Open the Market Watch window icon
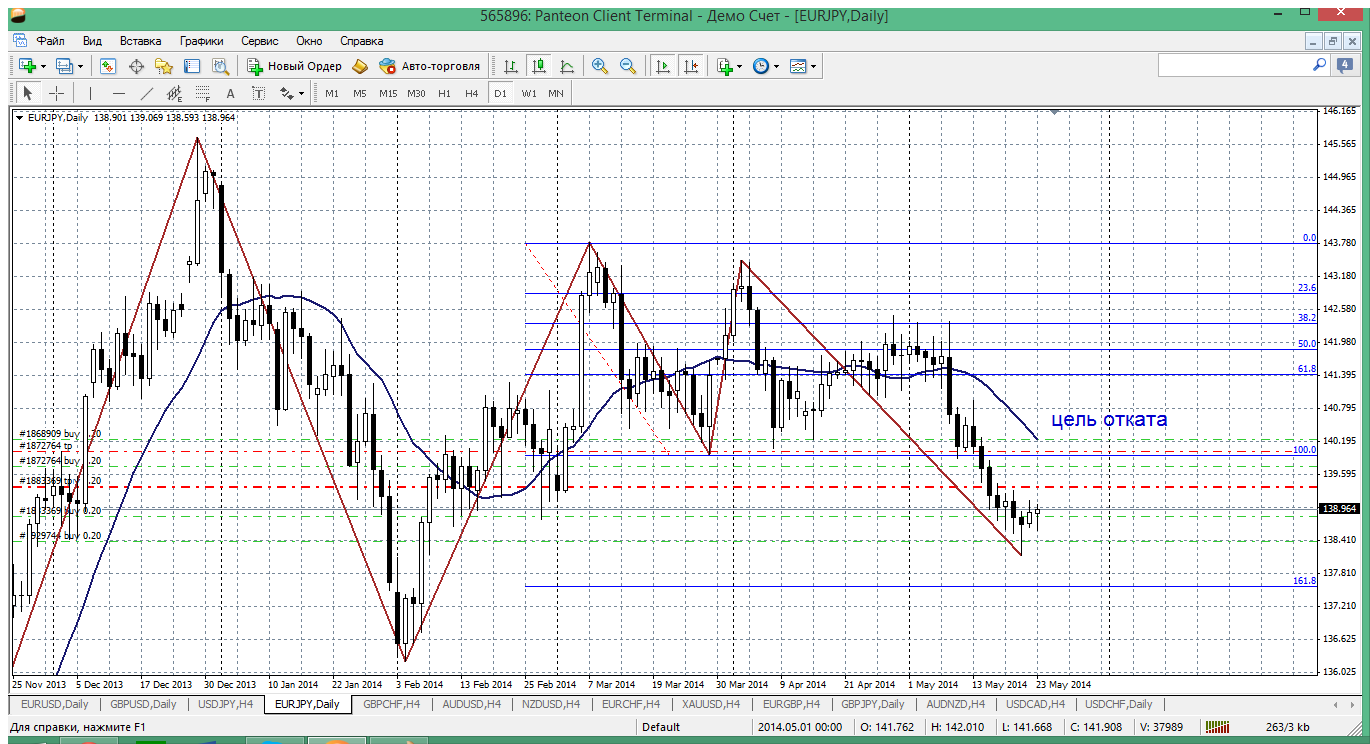Image resolution: width=1370 pixels, height=744 pixels. (x=108, y=66)
